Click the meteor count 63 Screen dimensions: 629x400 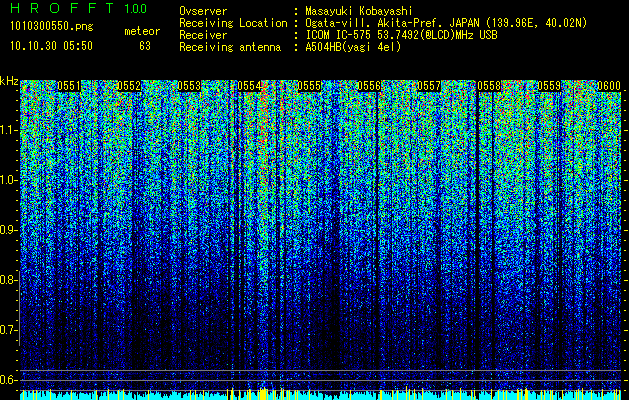(145, 46)
